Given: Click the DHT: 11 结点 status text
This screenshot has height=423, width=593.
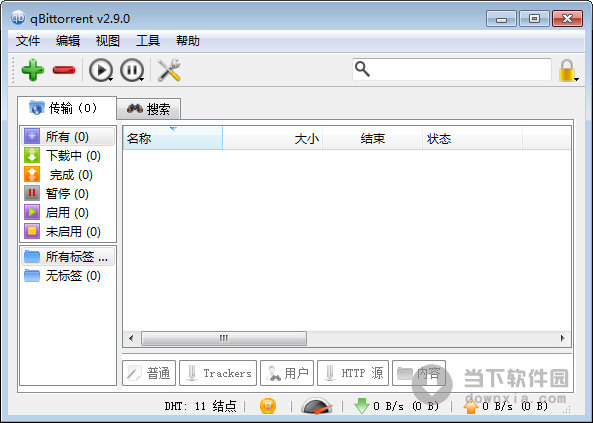Looking at the screenshot, I should pos(200,406).
